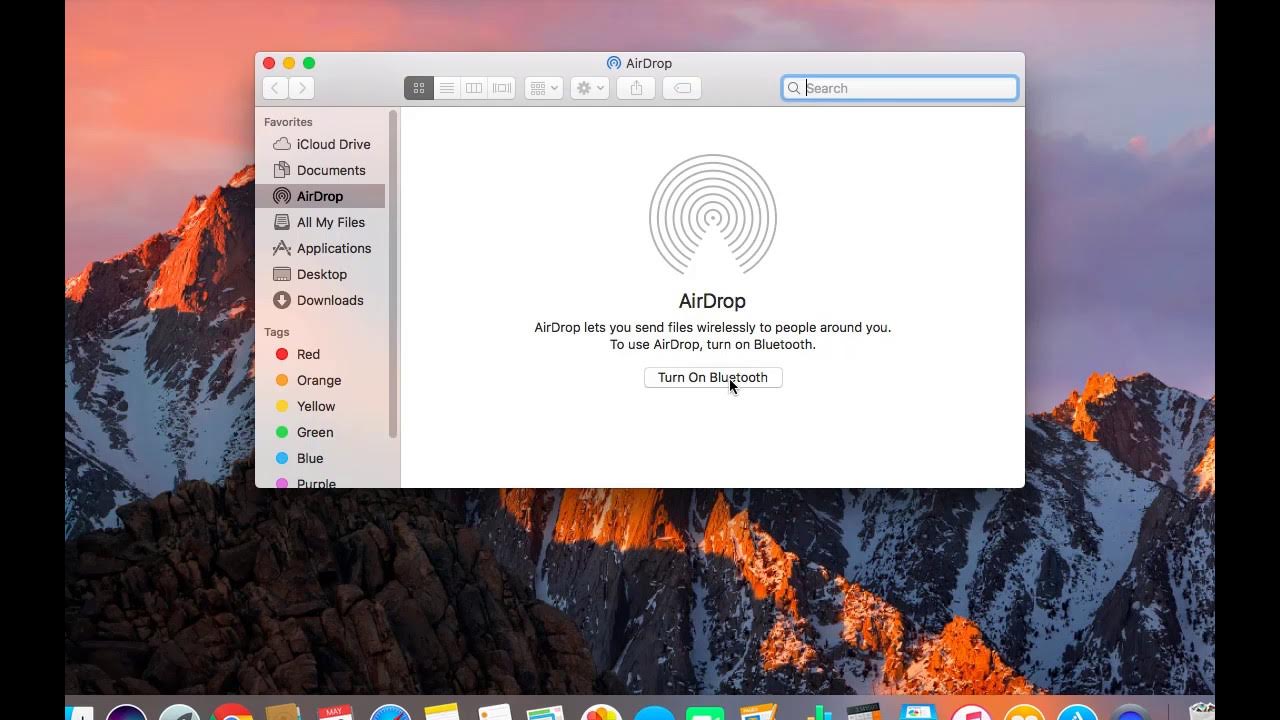1280x720 pixels.
Task: Go forward with the right chevron button
Action: click(x=302, y=88)
